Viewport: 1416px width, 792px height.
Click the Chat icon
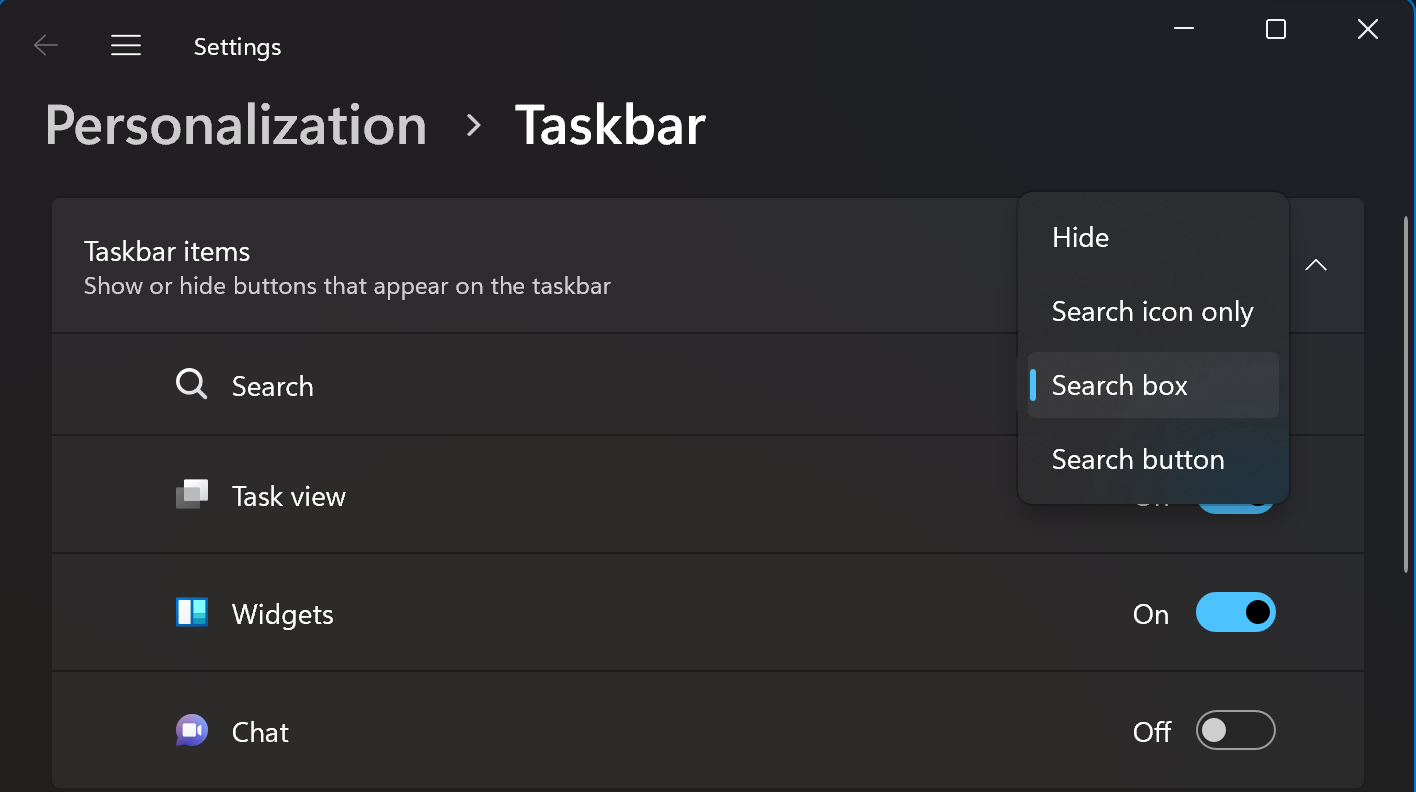point(191,731)
